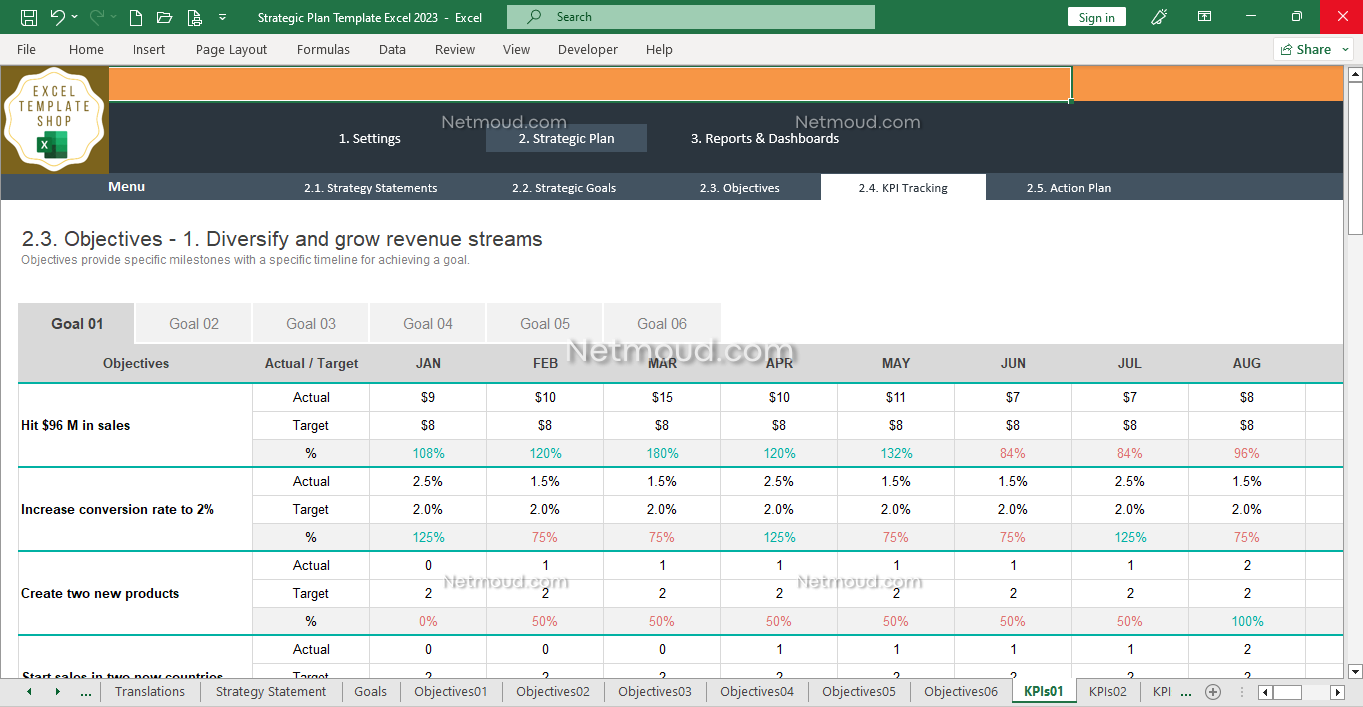Open 2.1. Strategy Statements page
Screen dimensions: 1363x707
coord(371,188)
